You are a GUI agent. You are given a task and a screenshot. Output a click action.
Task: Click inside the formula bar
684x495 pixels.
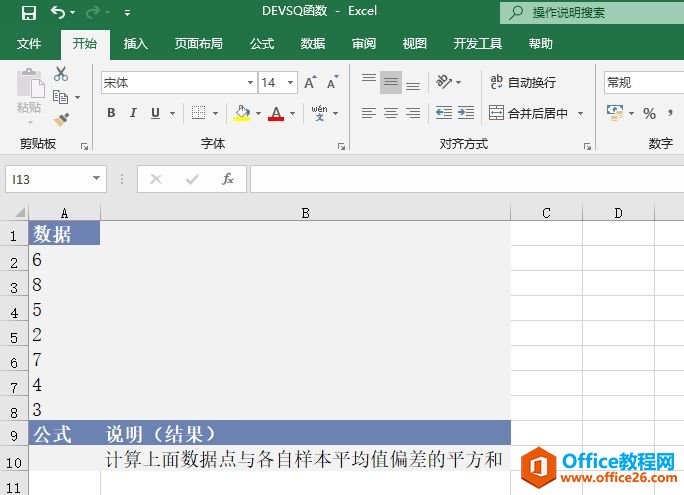pyautogui.click(x=467, y=179)
